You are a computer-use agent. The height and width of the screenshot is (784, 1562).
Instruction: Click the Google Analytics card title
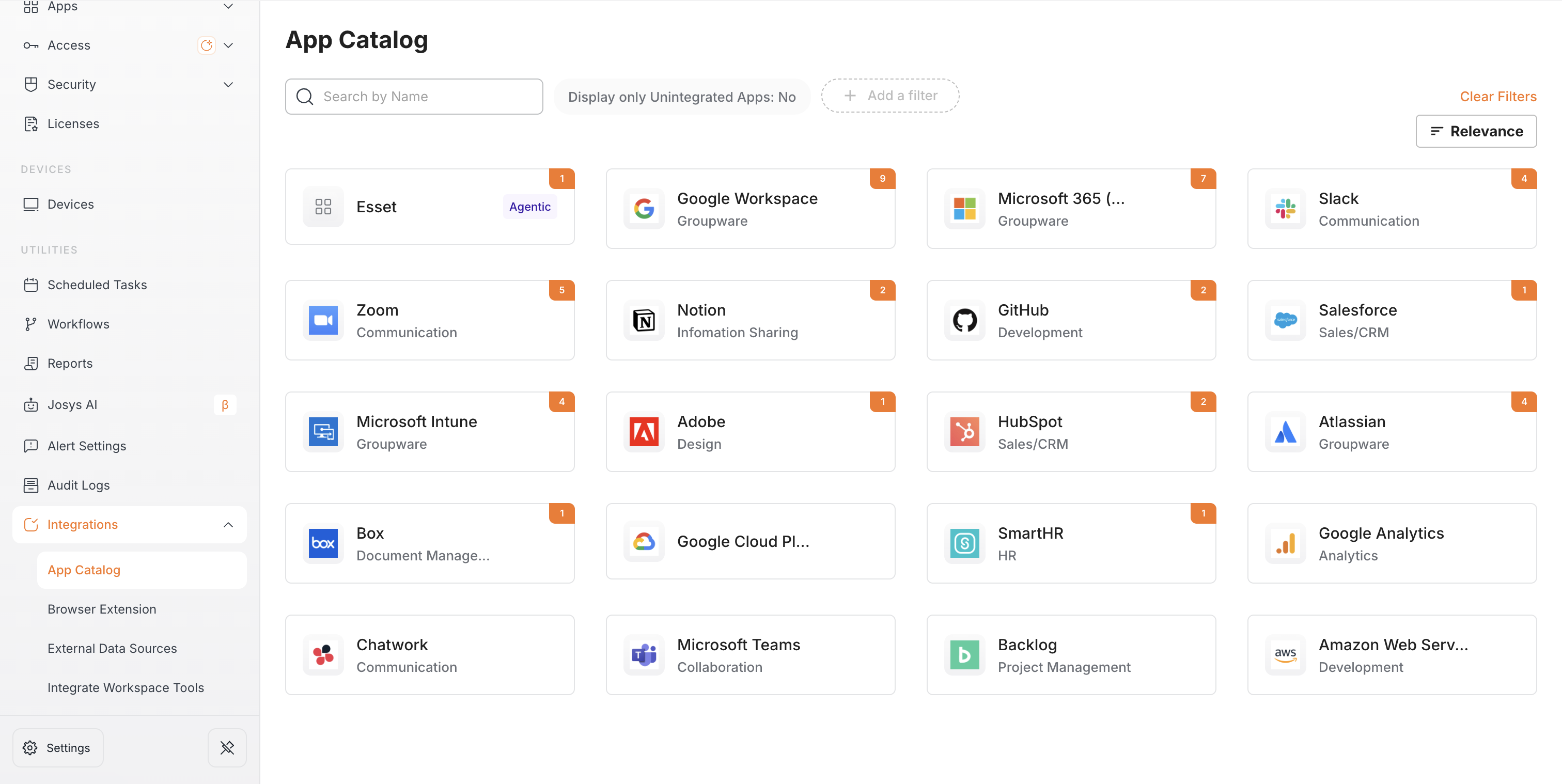(x=1381, y=534)
